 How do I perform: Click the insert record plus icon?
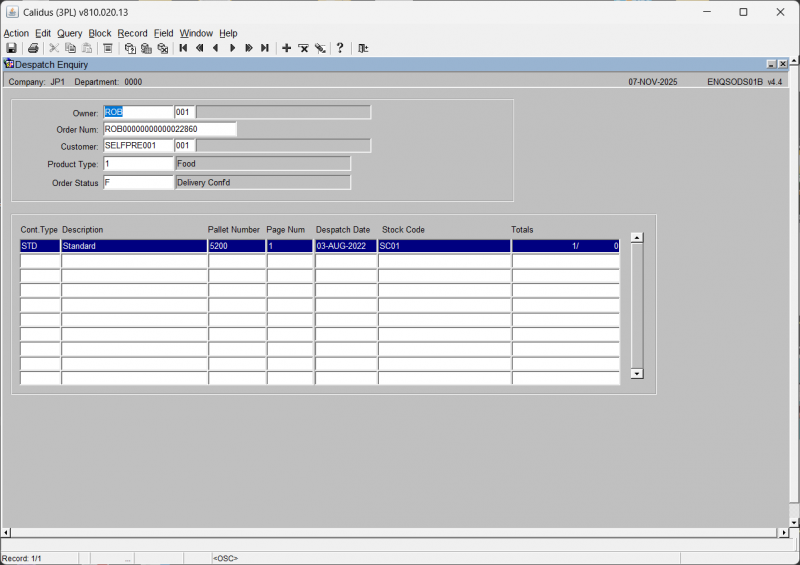click(x=287, y=48)
